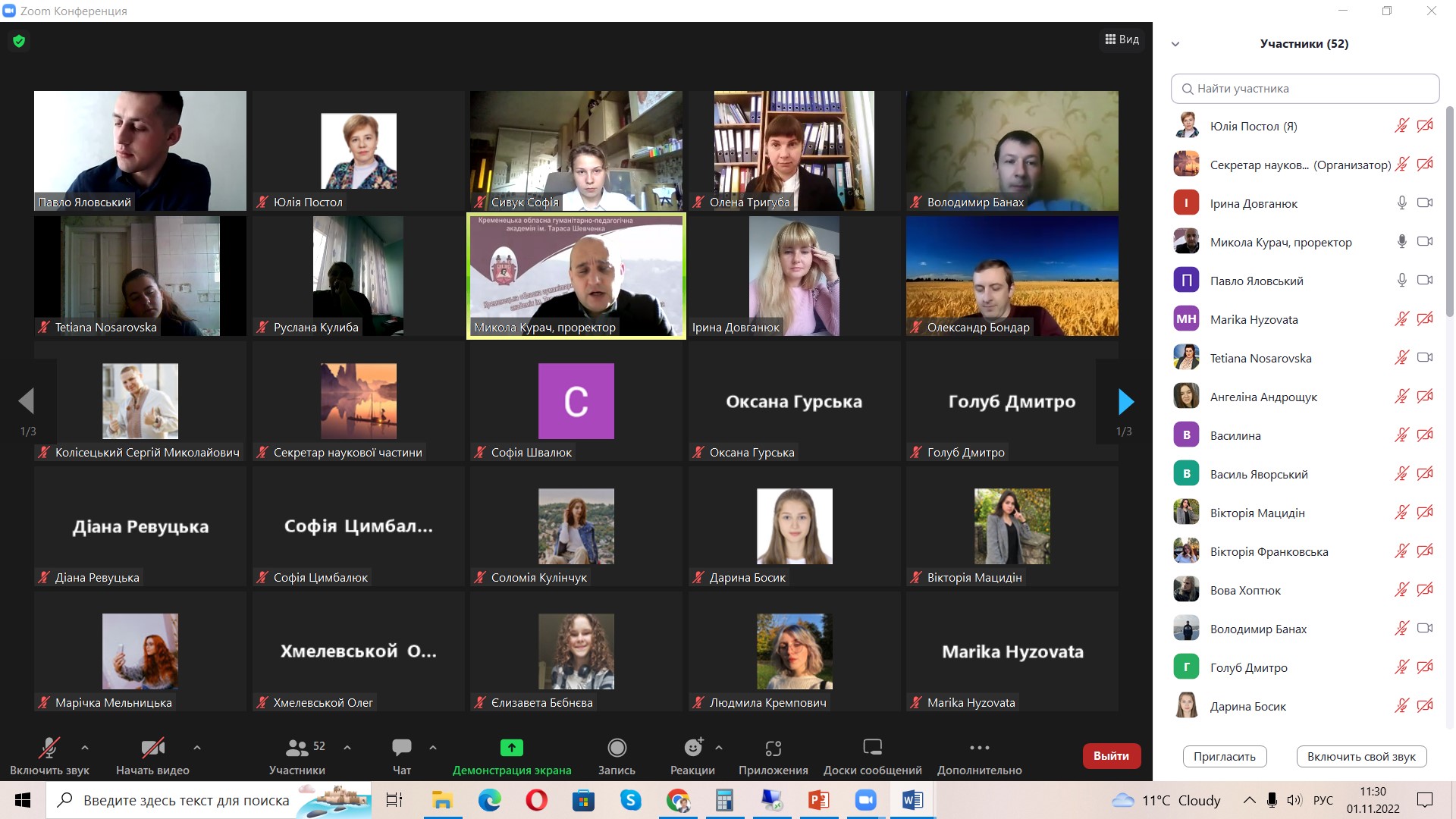Click the green encryption shield icon
This screenshot has width=1456, height=819.
pyautogui.click(x=19, y=41)
